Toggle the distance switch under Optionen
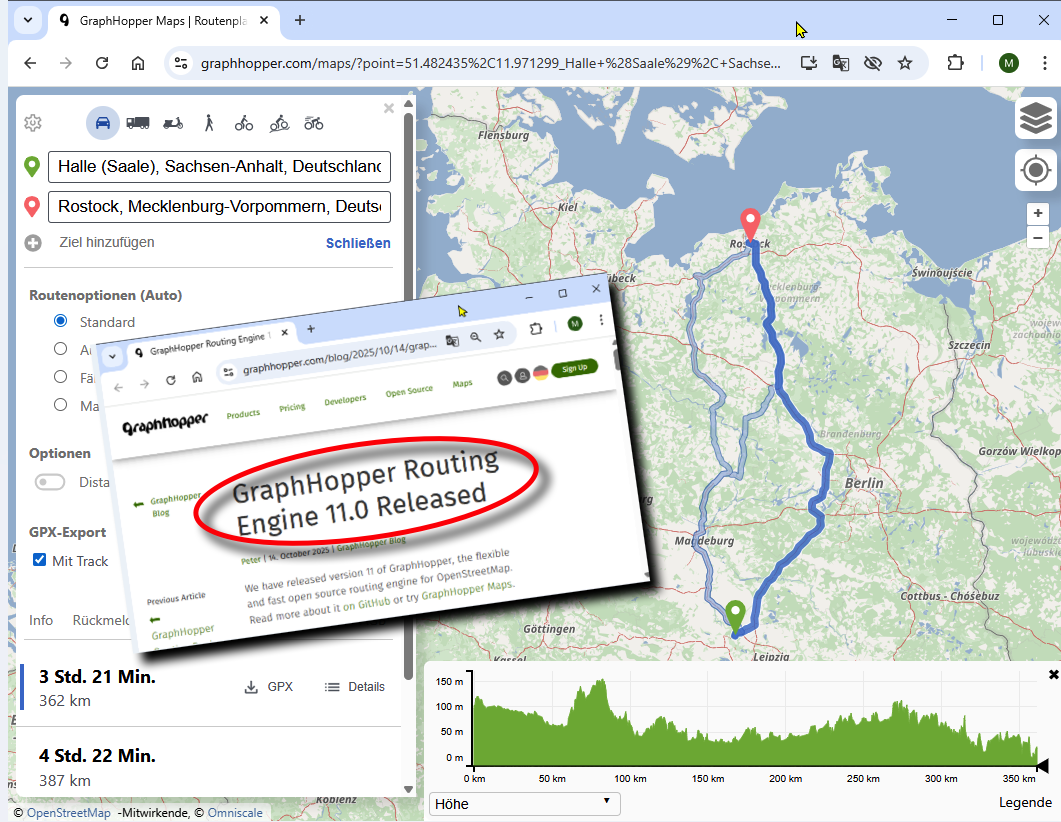The image size is (1061, 822). tap(50, 482)
